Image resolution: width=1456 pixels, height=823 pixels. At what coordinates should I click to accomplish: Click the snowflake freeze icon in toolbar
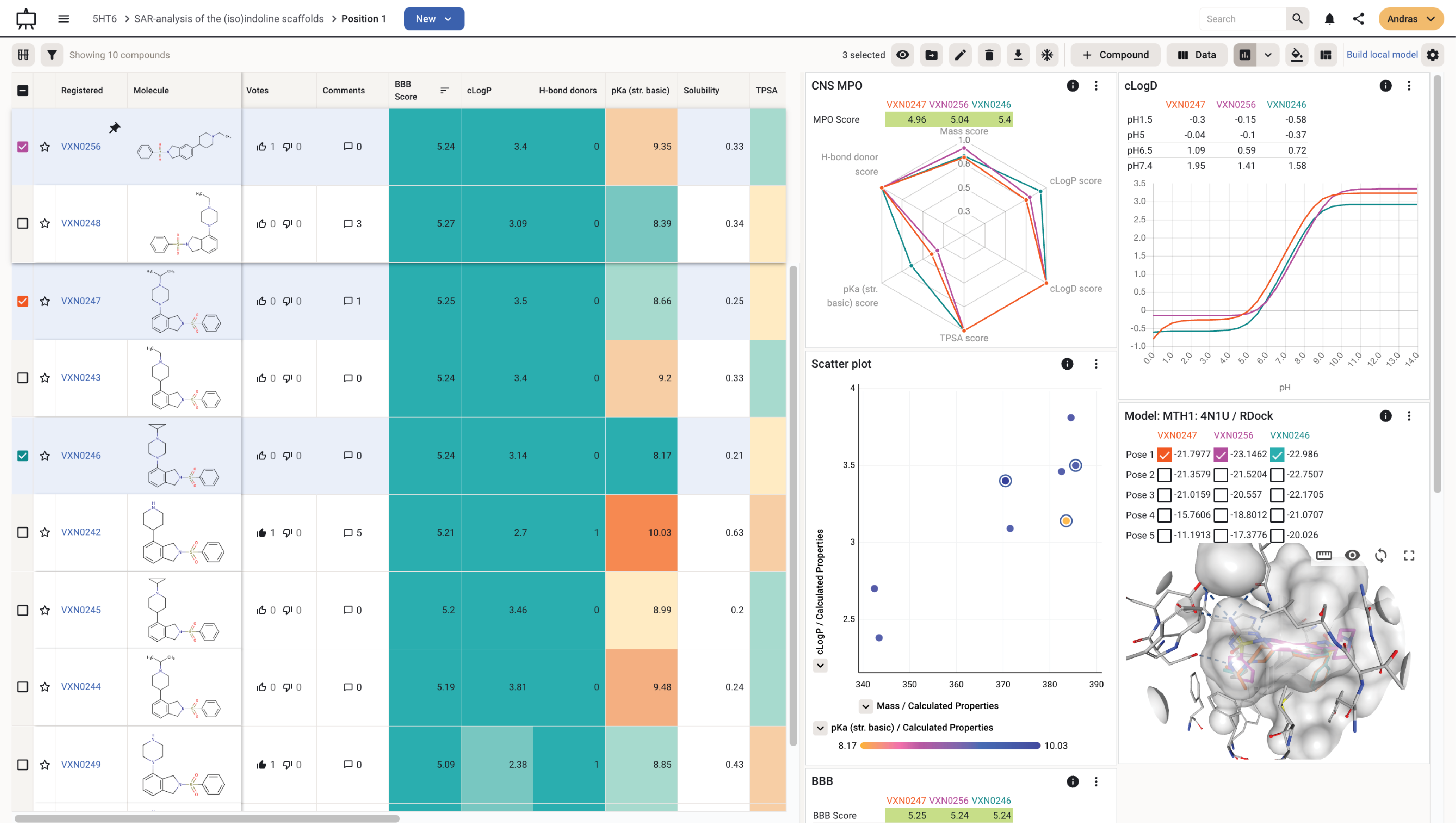(x=1047, y=55)
